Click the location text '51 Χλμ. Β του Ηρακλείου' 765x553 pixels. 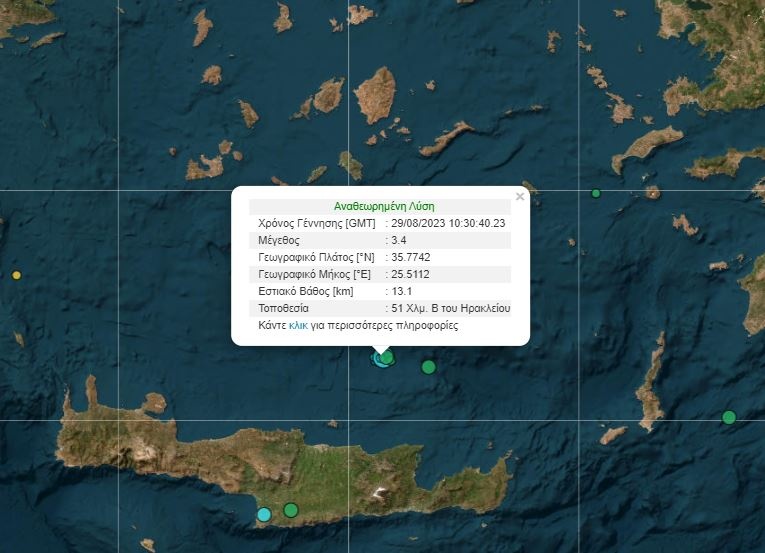click(451, 308)
